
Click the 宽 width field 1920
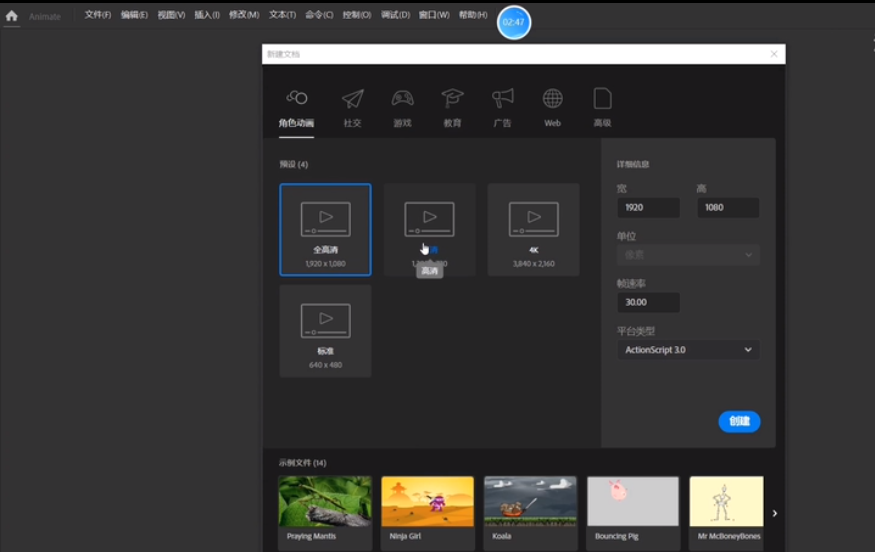[648, 208]
